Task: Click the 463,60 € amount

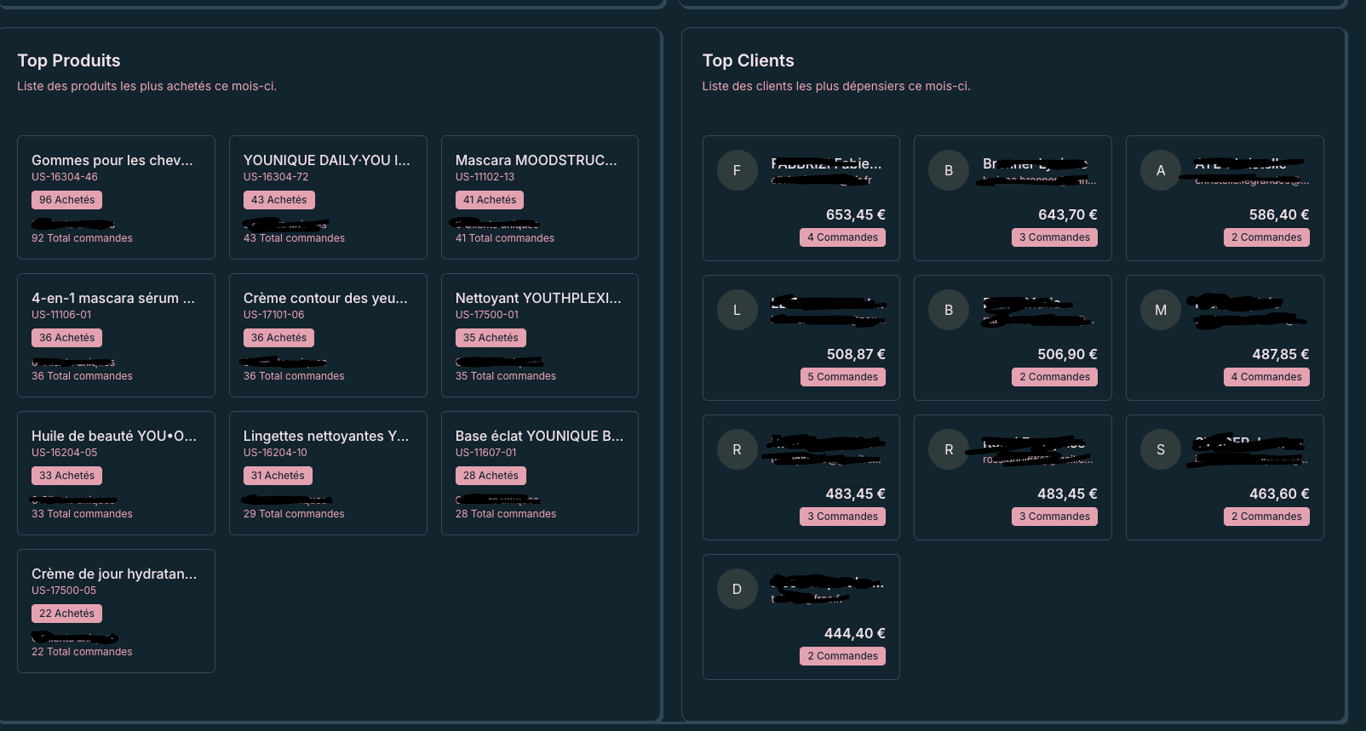Action: click(x=1279, y=494)
